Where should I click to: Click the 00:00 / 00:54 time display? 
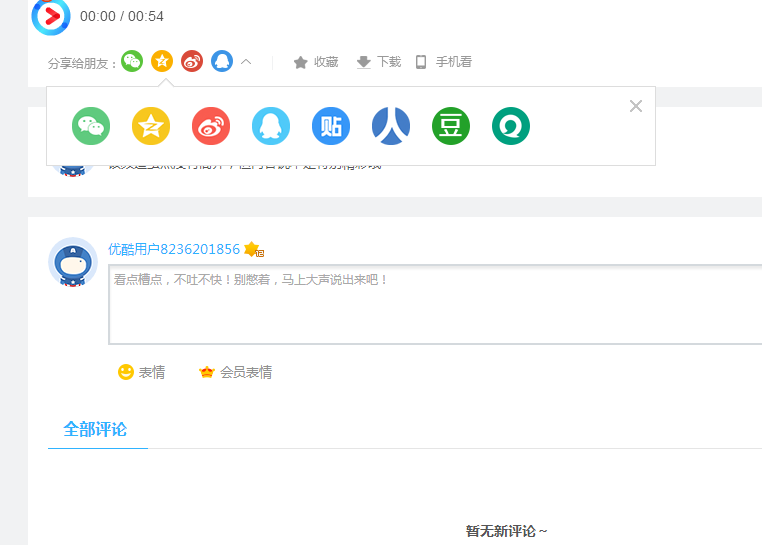122,17
